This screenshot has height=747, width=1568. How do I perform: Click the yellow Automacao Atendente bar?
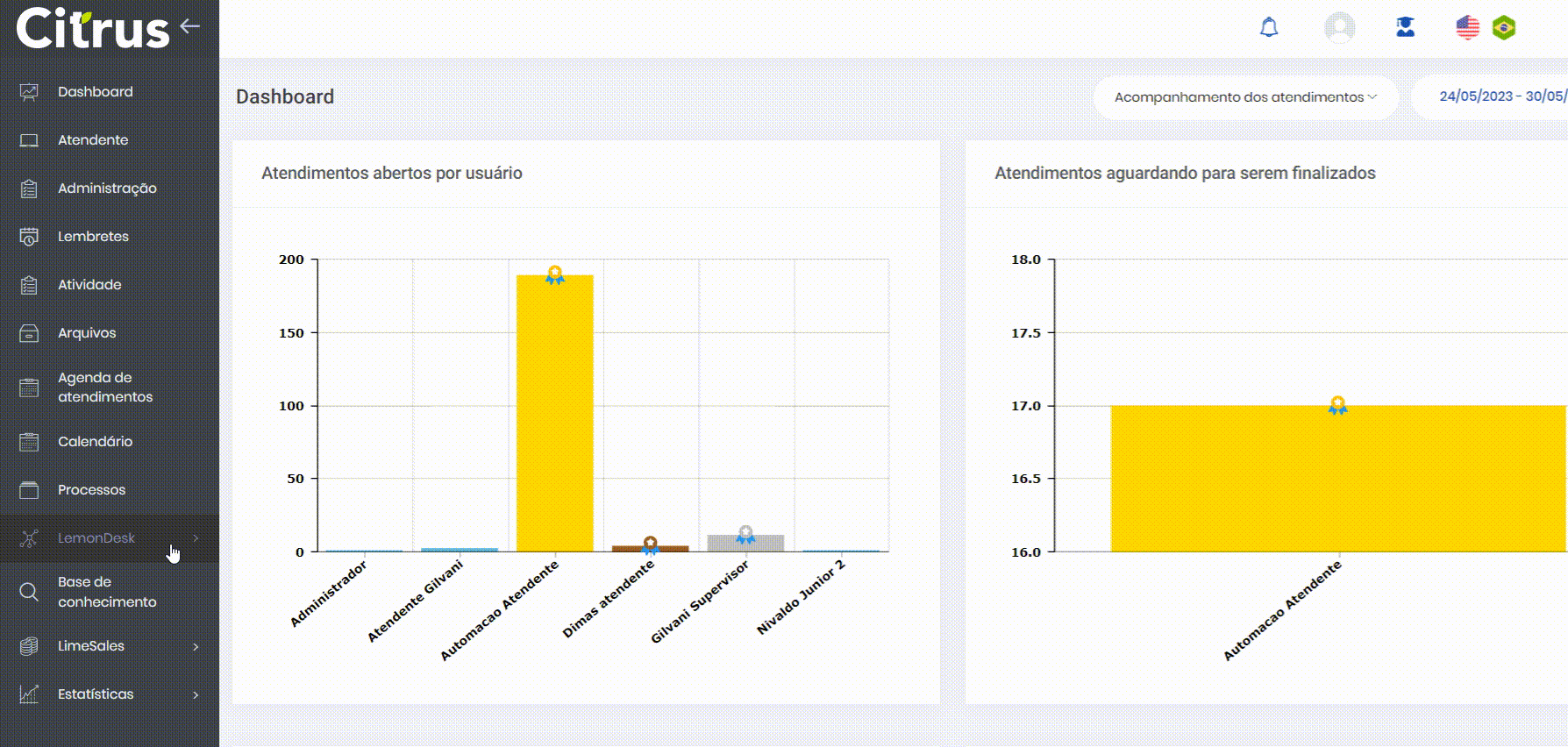[554, 412]
